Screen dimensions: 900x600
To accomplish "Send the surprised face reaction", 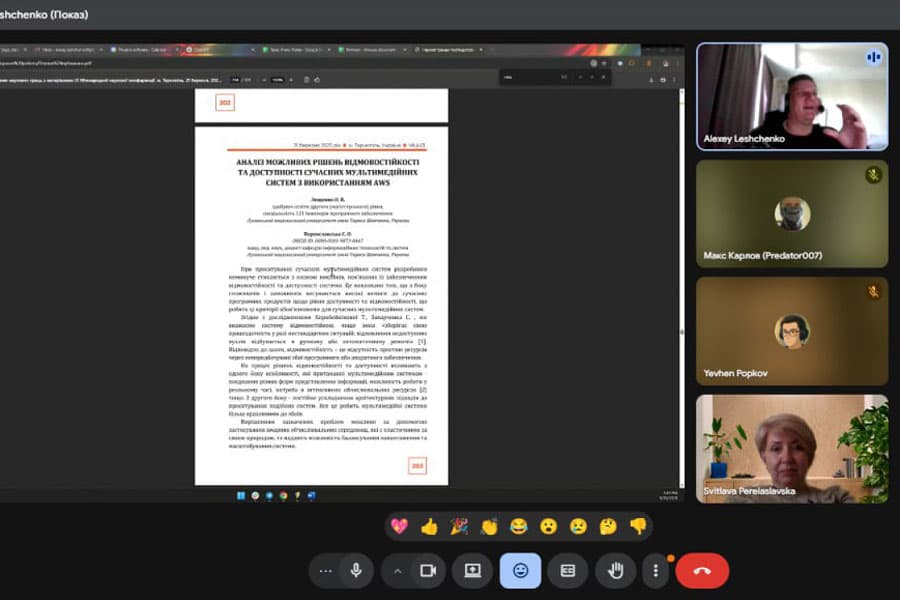I will 548,526.
